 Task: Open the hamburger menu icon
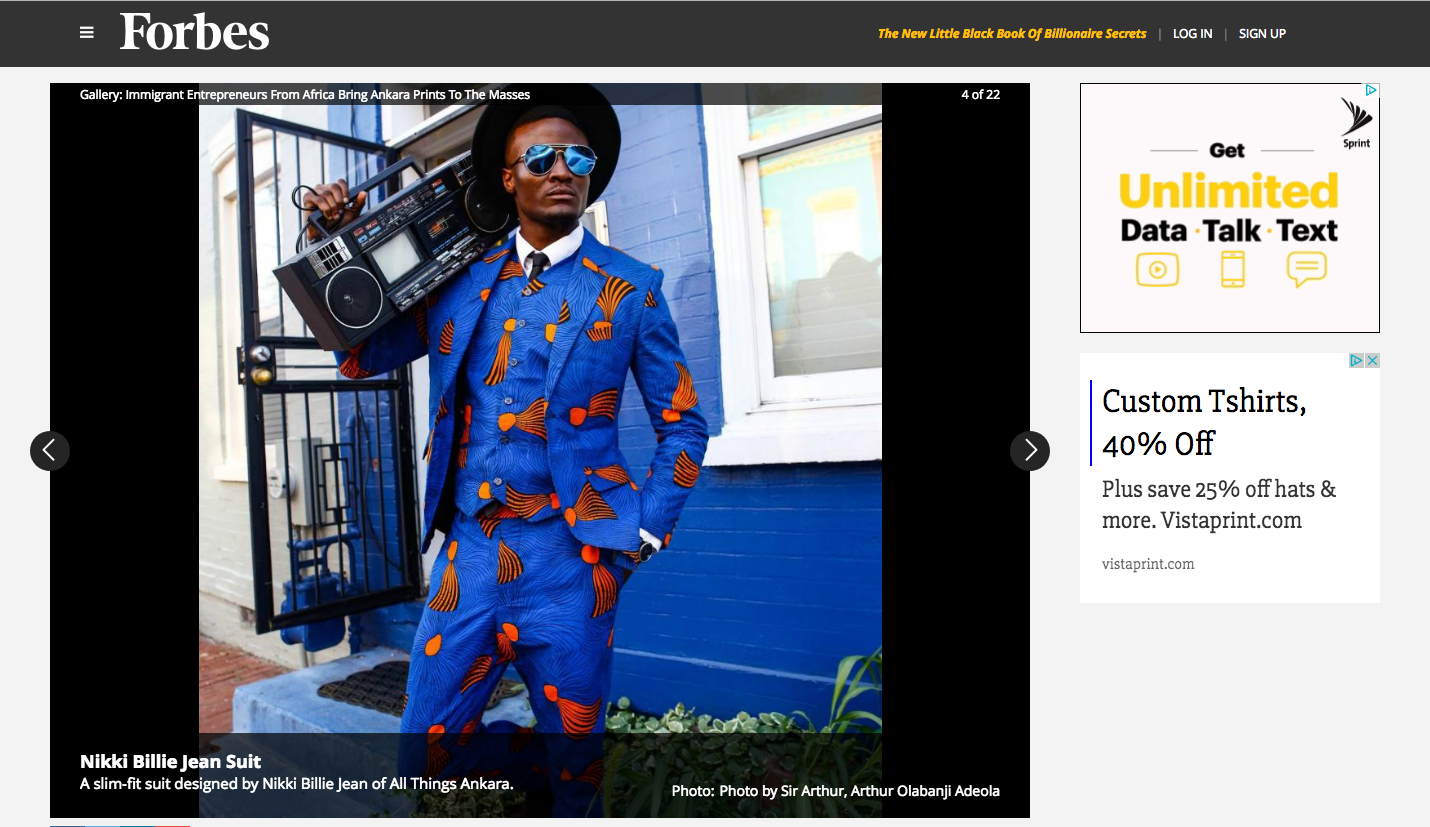87,33
